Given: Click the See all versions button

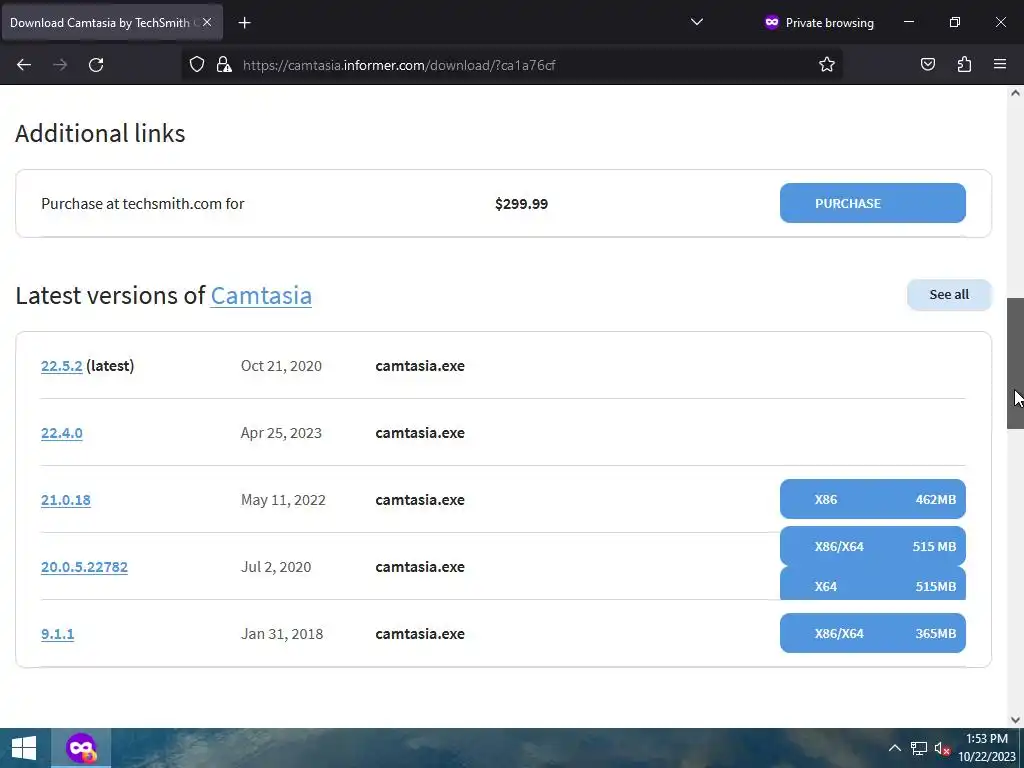Looking at the screenshot, I should click(x=949, y=295).
